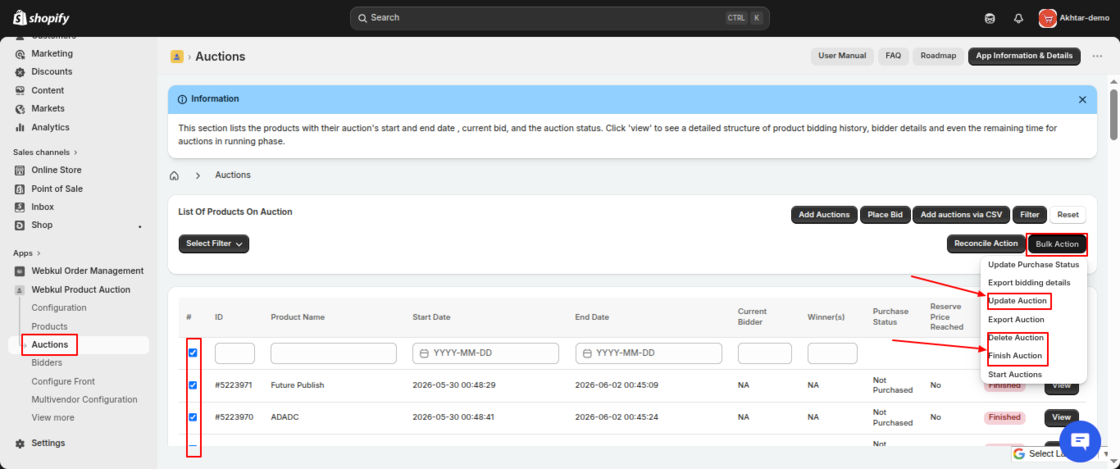Image resolution: width=1120 pixels, height=469 pixels.
Task: Open the three-dot more actions menu
Action: [x=1097, y=56]
